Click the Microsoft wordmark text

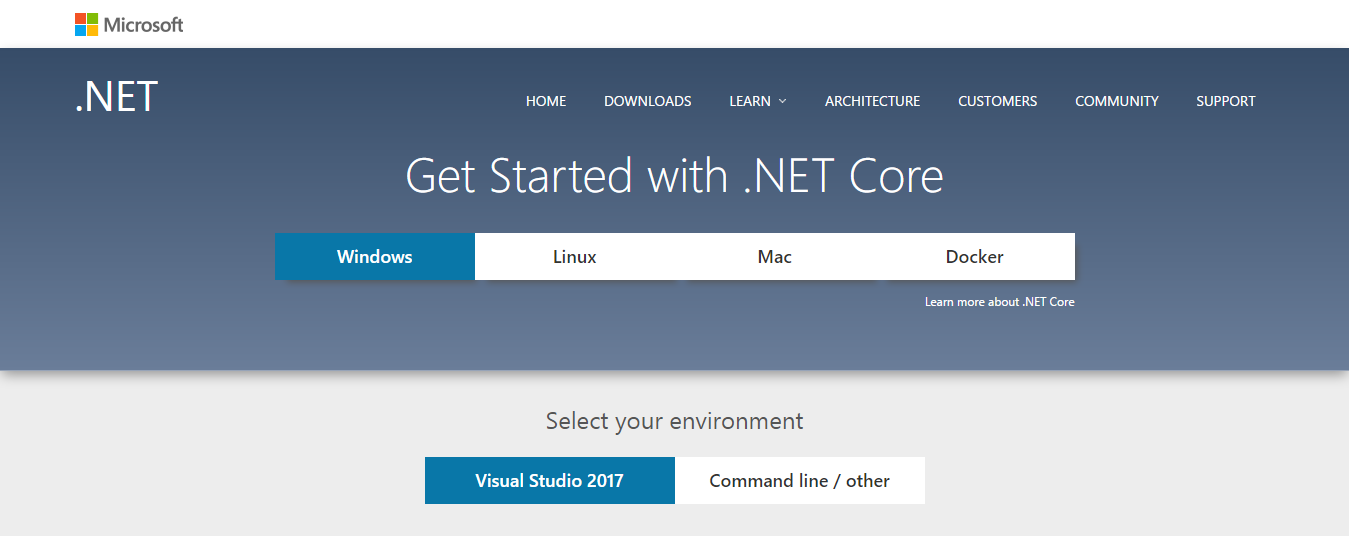pyautogui.click(x=144, y=25)
